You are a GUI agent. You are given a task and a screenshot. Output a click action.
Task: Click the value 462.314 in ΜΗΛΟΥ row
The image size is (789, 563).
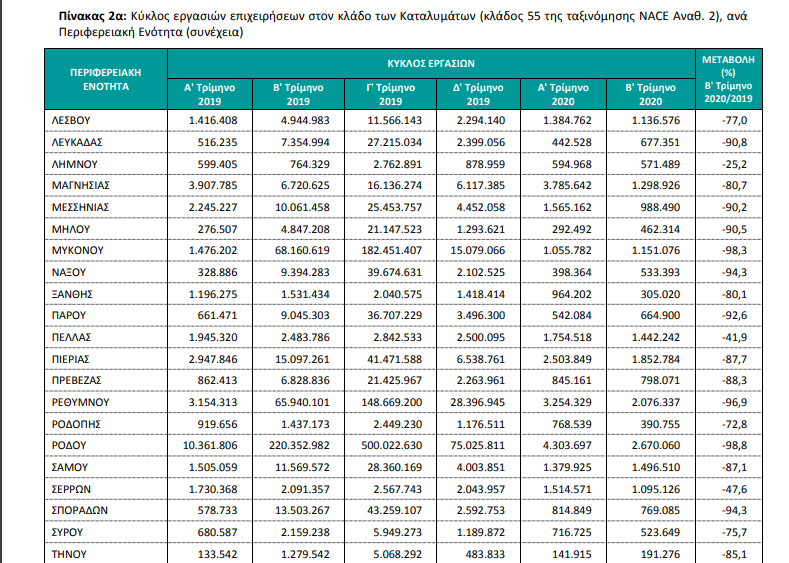[660, 229]
